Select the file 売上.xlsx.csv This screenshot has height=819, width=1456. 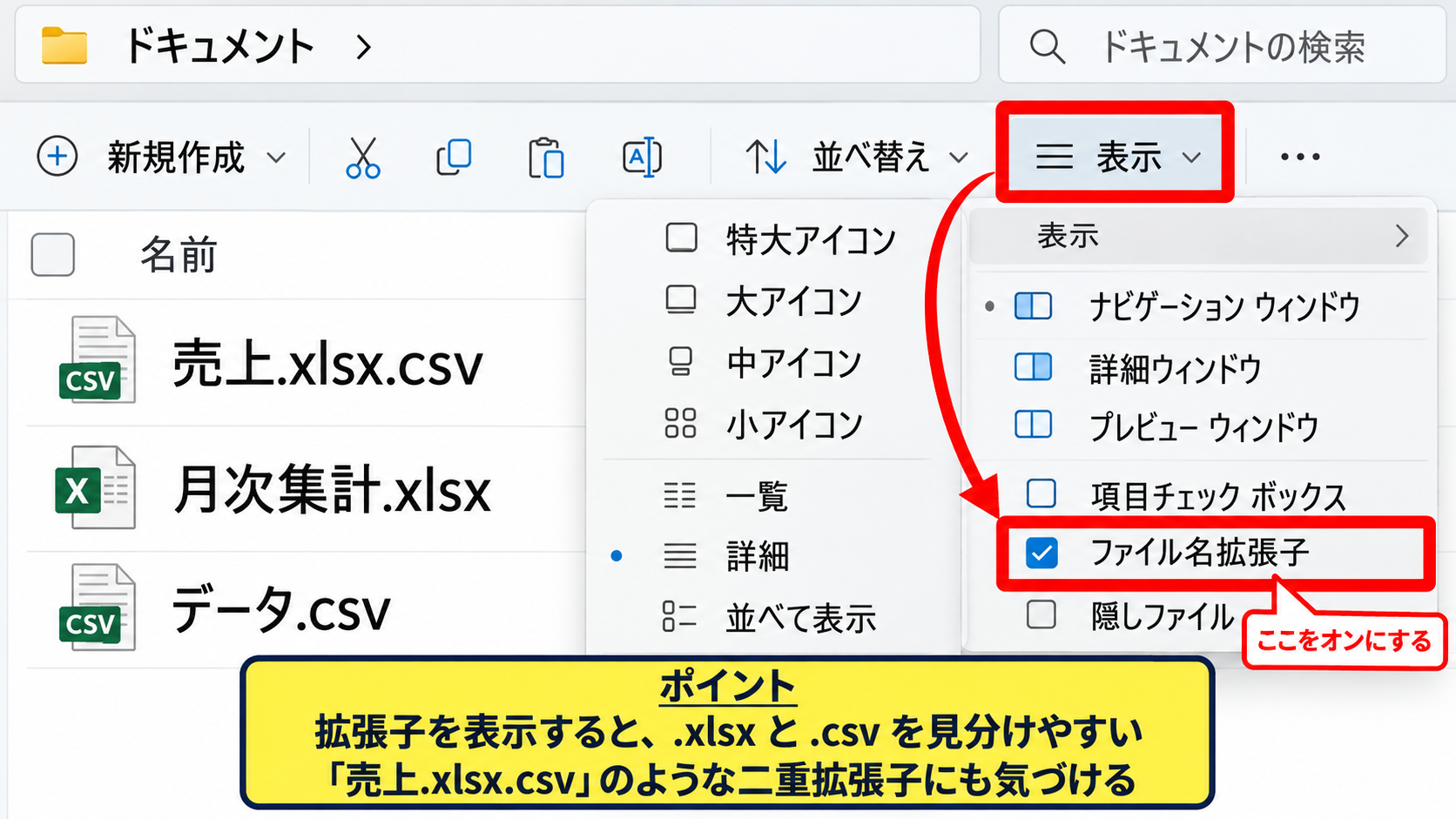327,364
